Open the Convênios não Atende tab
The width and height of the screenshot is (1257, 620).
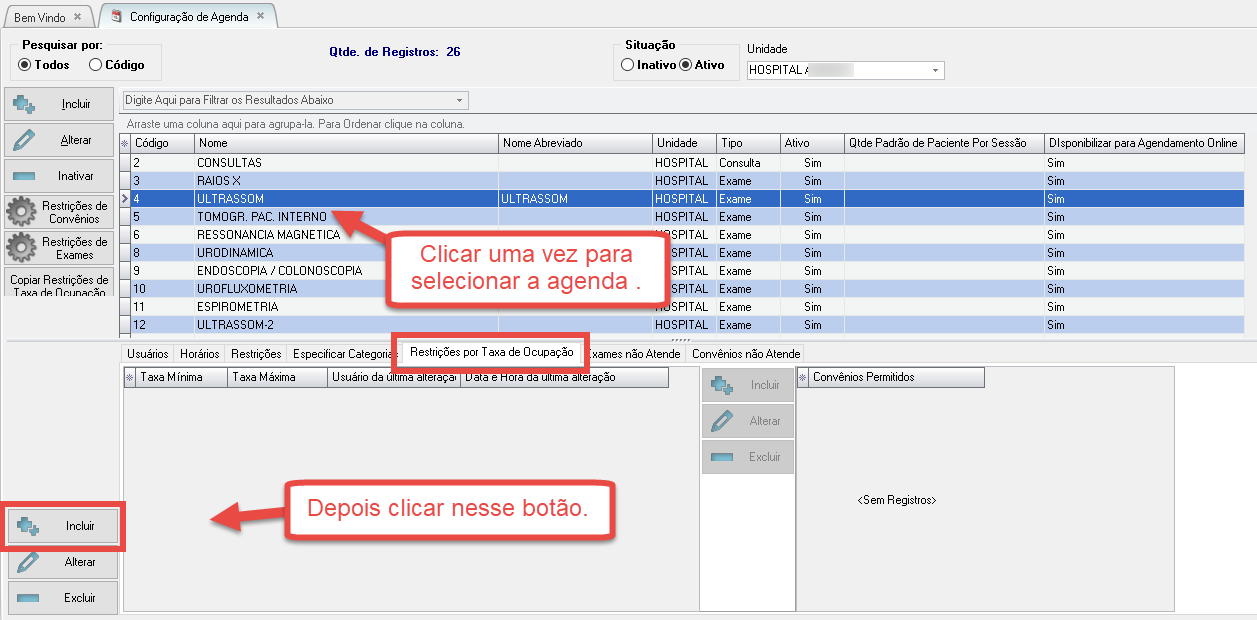pos(746,354)
